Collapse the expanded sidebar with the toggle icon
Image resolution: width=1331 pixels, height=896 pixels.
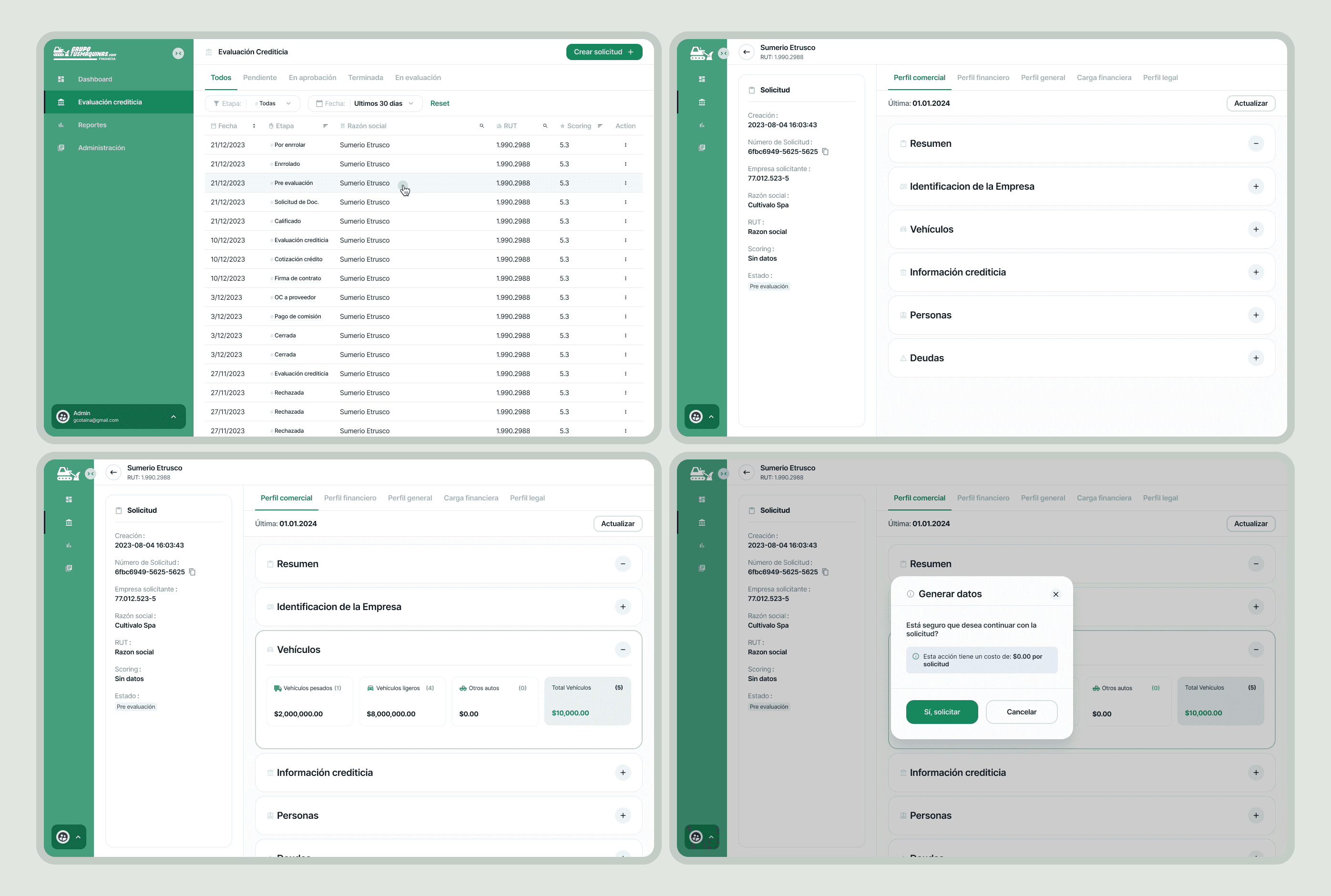(x=178, y=53)
